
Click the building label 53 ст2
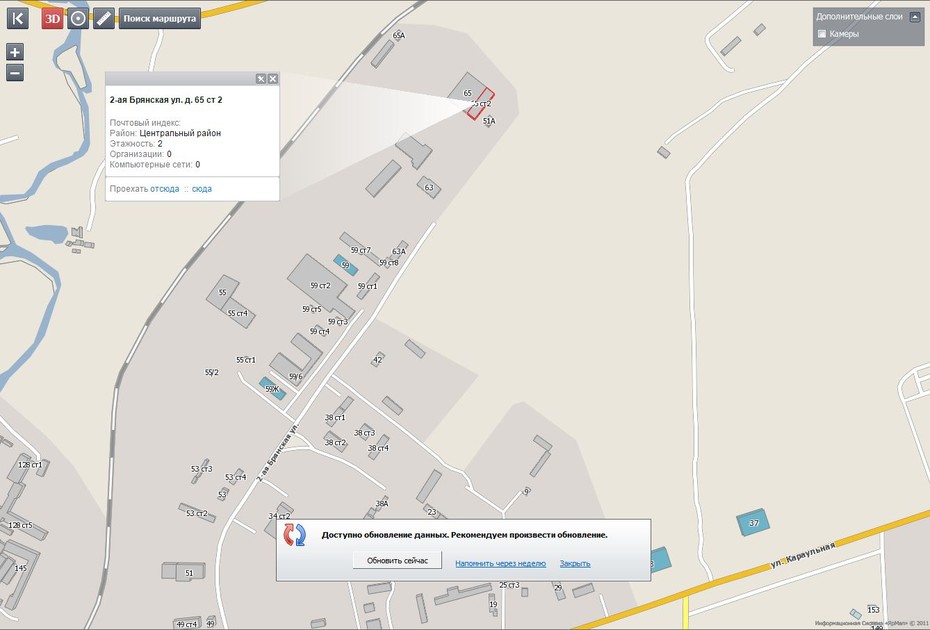[x=197, y=513]
